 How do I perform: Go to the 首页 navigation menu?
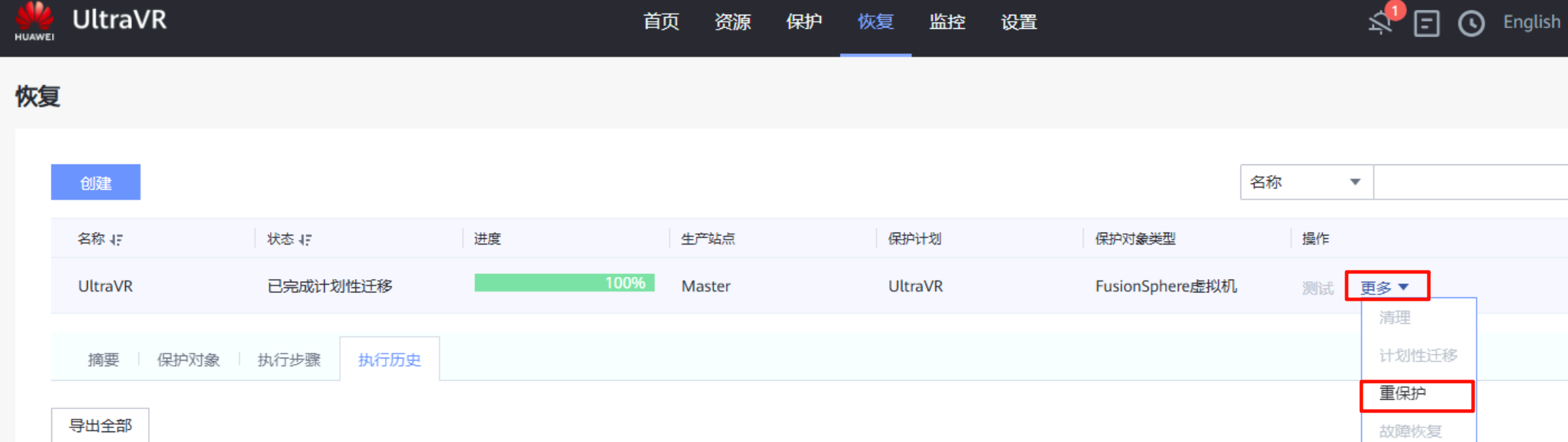[x=661, y=22]
